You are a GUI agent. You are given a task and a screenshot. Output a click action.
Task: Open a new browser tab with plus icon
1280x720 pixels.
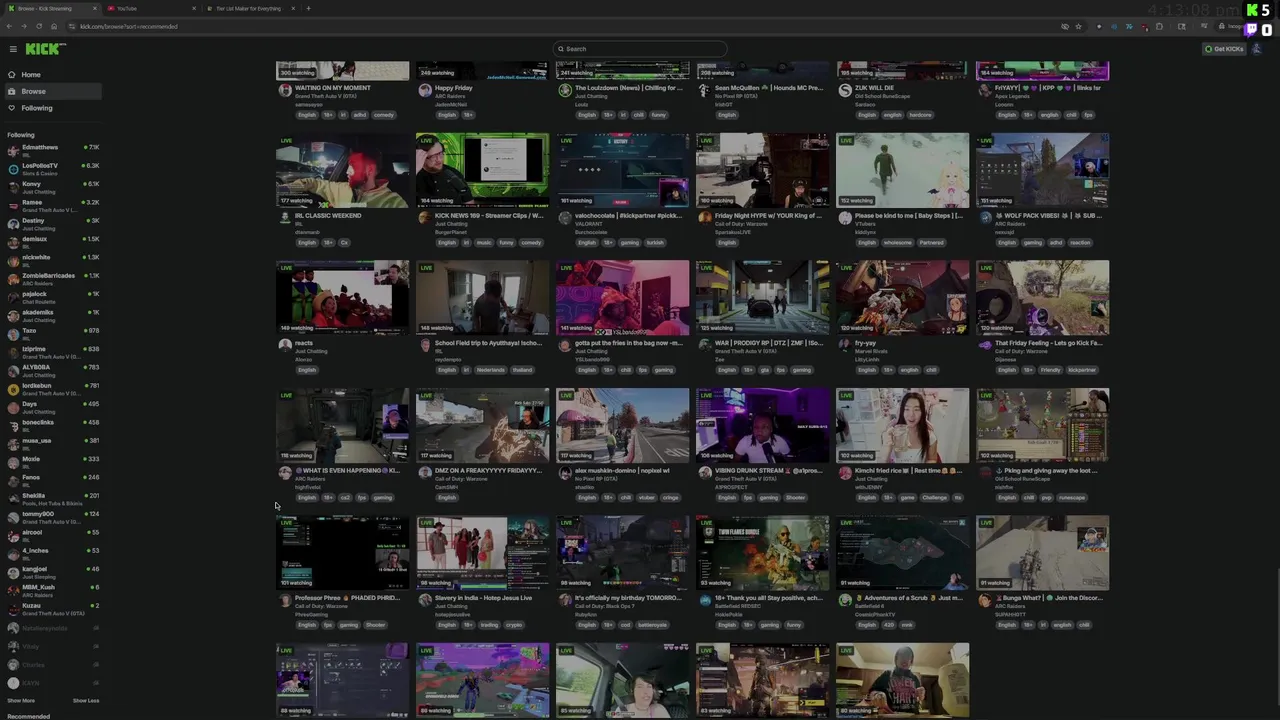308,8
